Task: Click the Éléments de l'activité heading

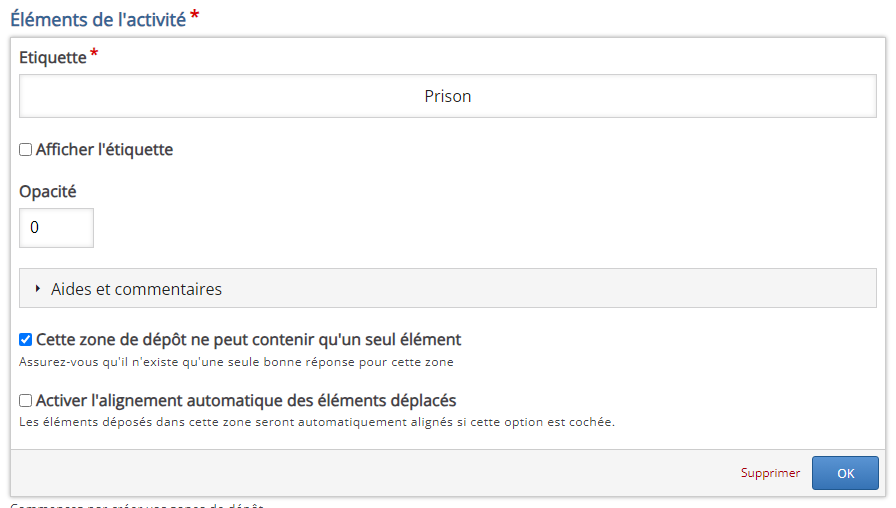Action: tap(98, 19)
